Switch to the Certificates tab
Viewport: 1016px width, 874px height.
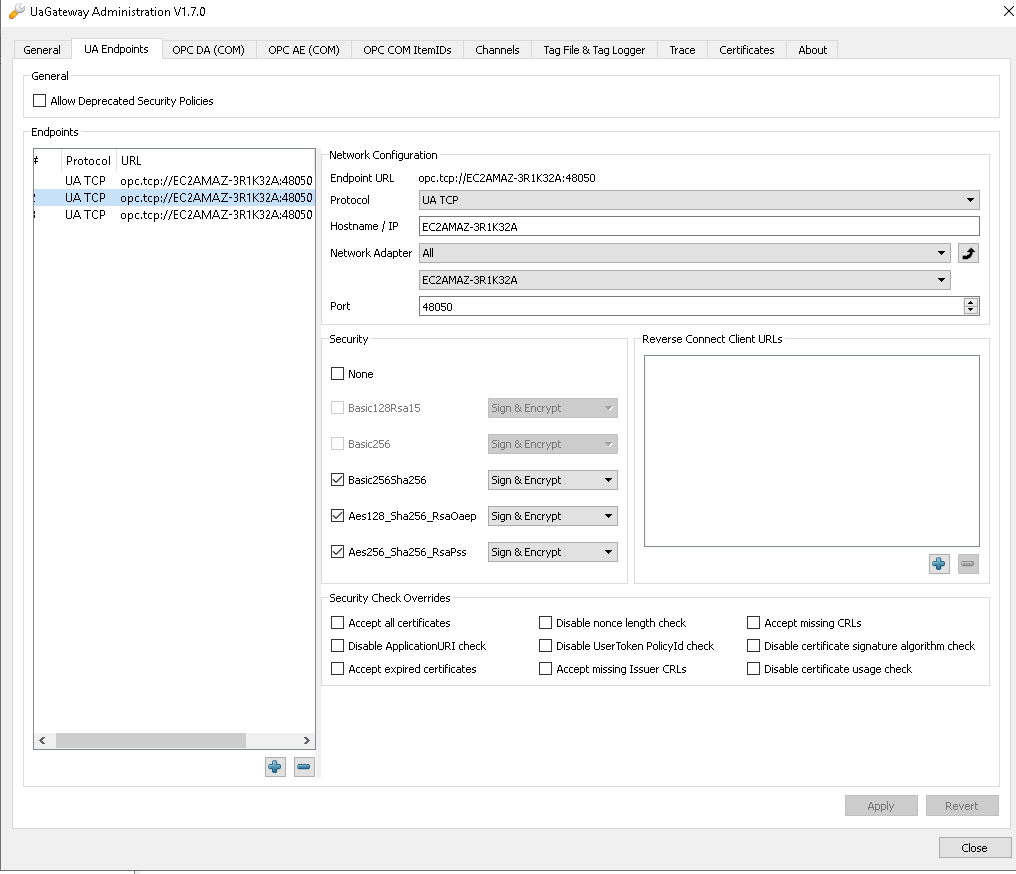746,50
